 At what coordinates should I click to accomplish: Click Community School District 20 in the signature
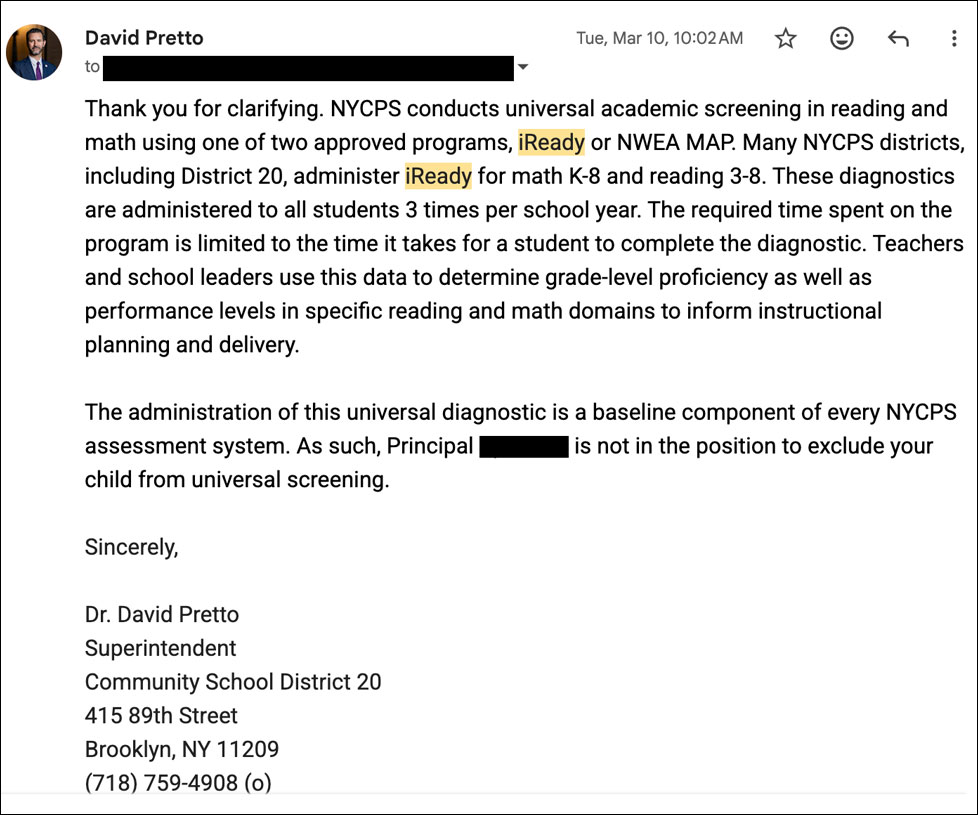(x=233, y=682)
